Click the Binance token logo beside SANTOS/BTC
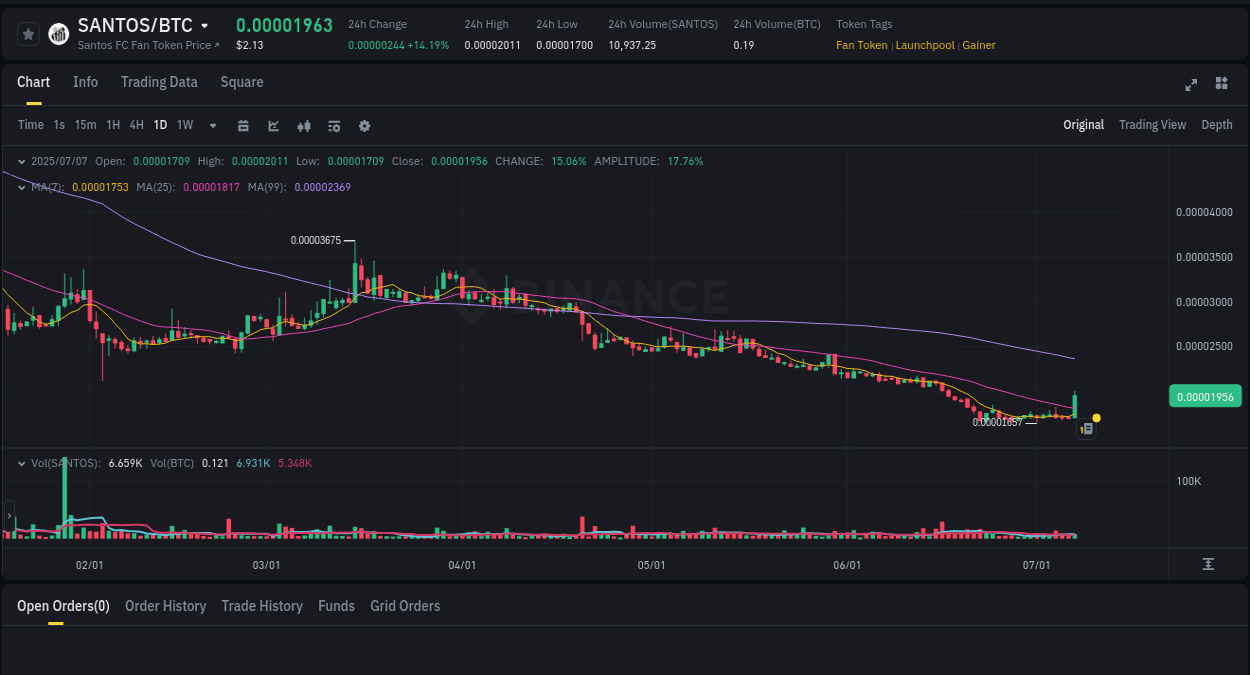 (58, 33)
